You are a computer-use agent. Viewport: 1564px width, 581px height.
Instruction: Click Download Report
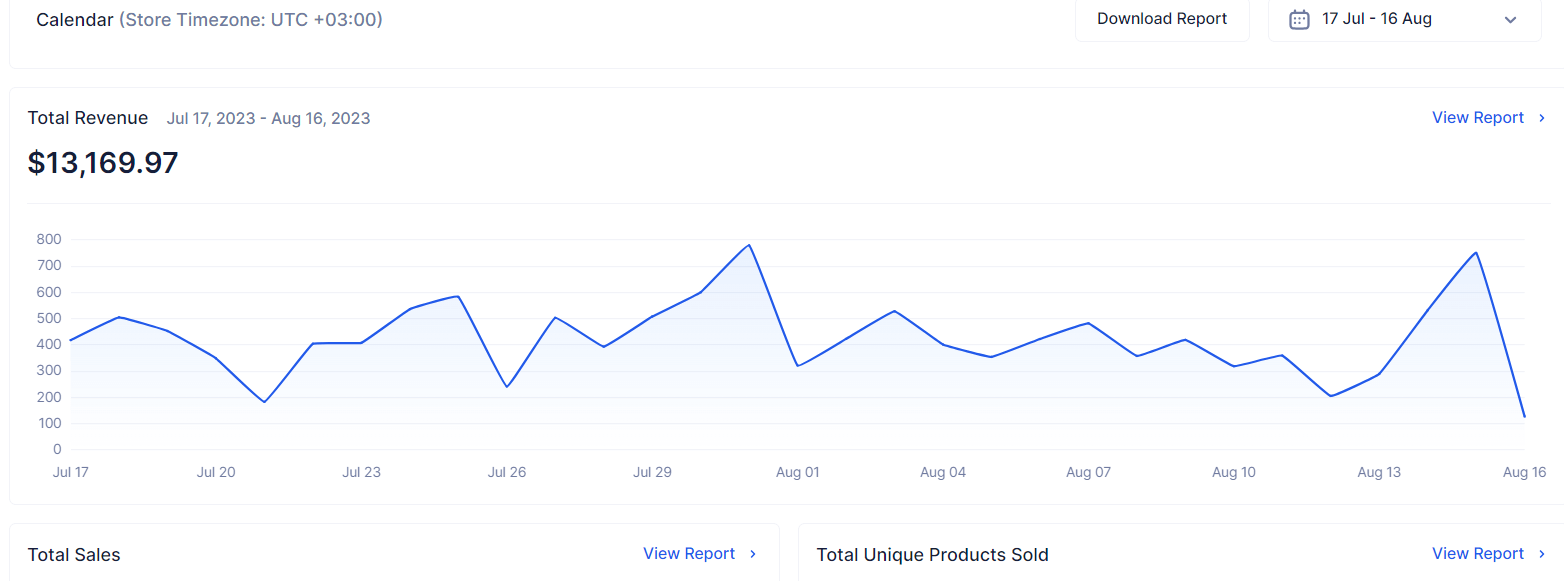point(1161,18)
